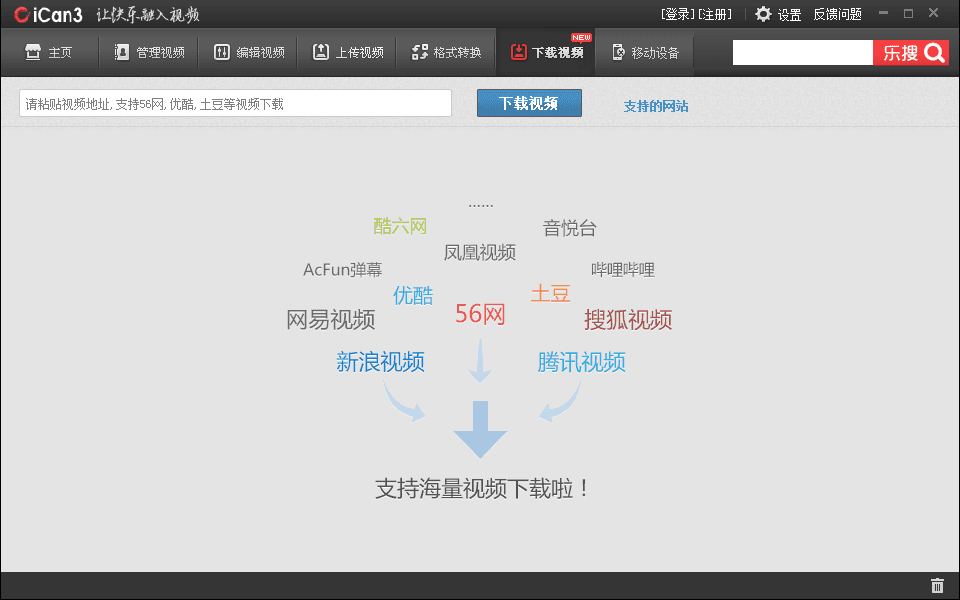Focus the 乐搜 search input box

pos(803,53)
